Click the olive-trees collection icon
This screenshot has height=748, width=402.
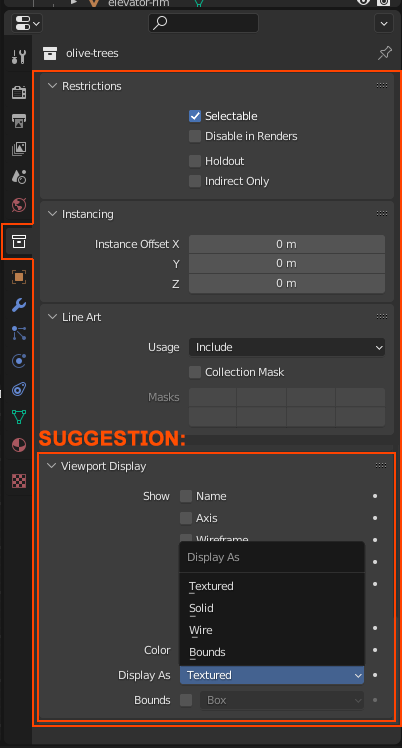pyautogui.click(x=50, y=53)
